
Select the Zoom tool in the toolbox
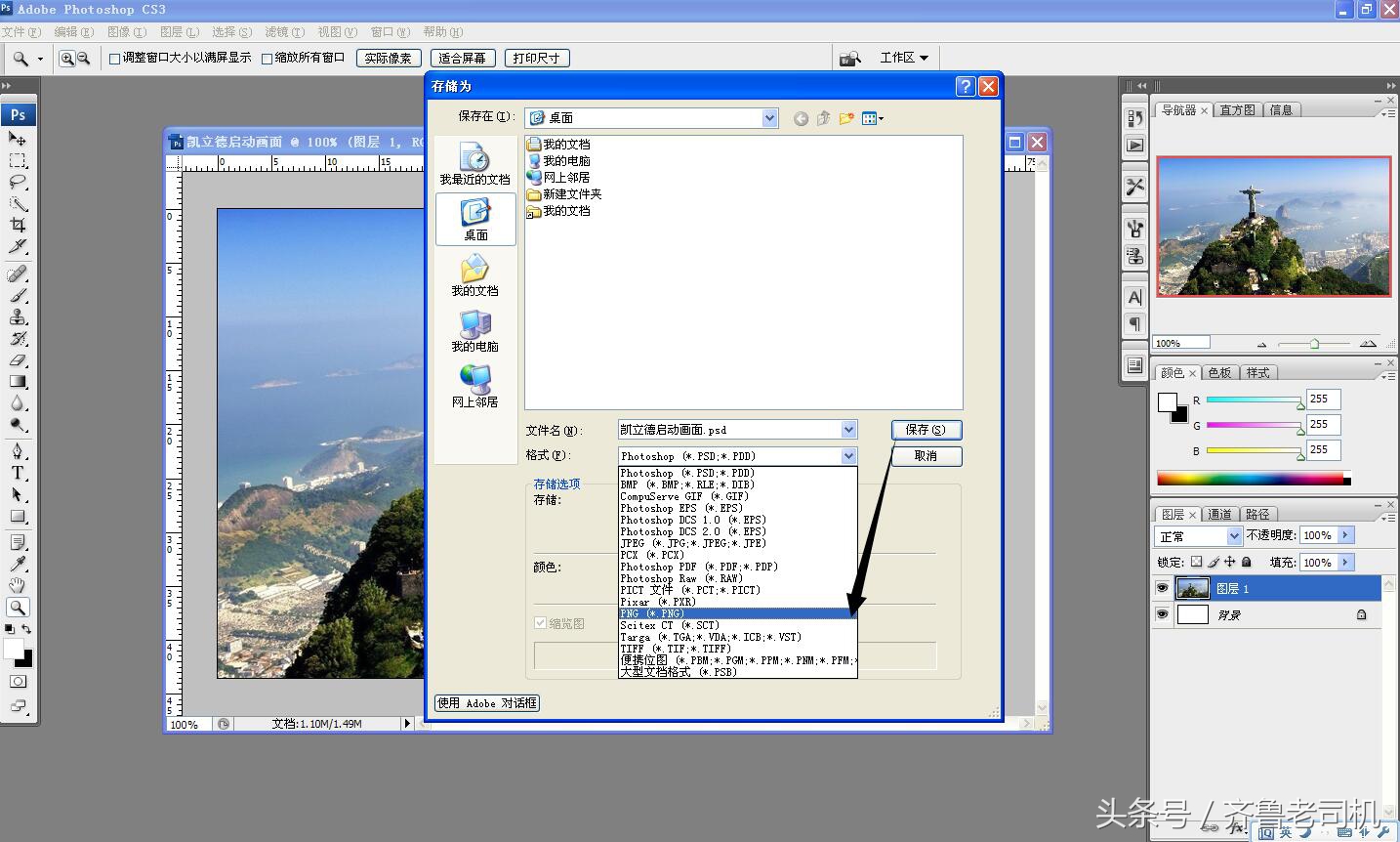coord(18,607)
